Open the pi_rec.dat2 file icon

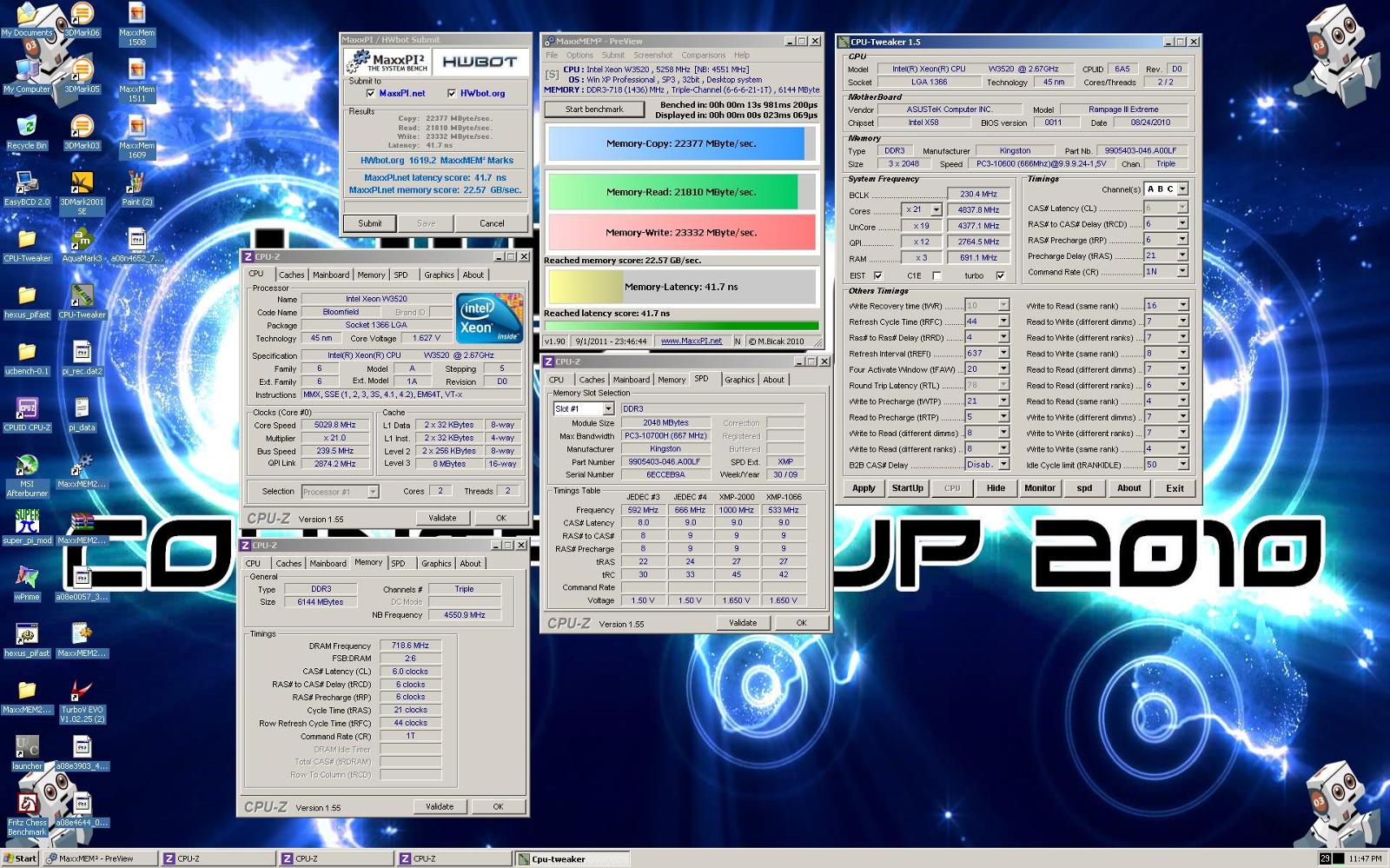tap(82, 359)
